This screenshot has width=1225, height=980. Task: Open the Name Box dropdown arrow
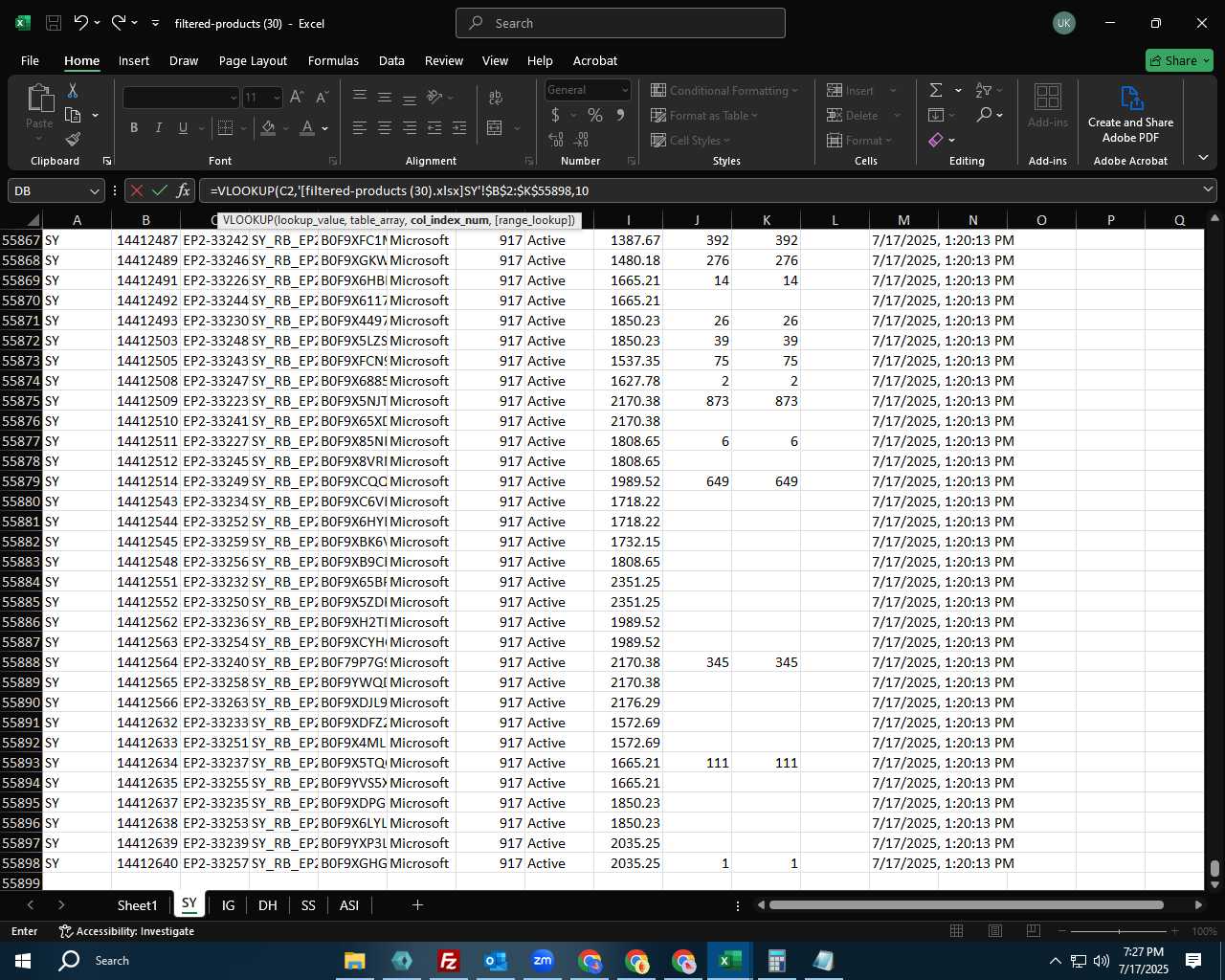94,190
